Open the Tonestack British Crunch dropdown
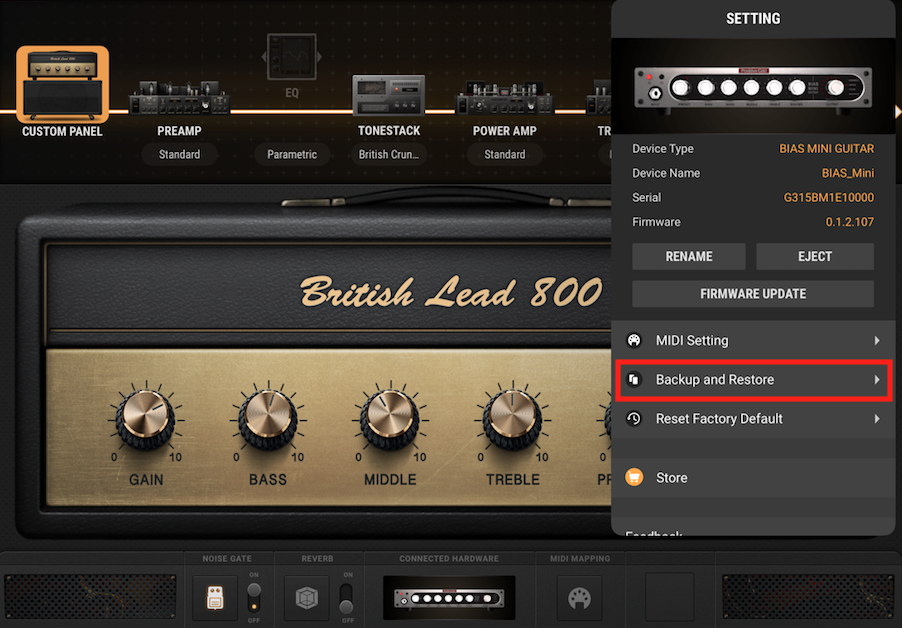 point(388,155)
